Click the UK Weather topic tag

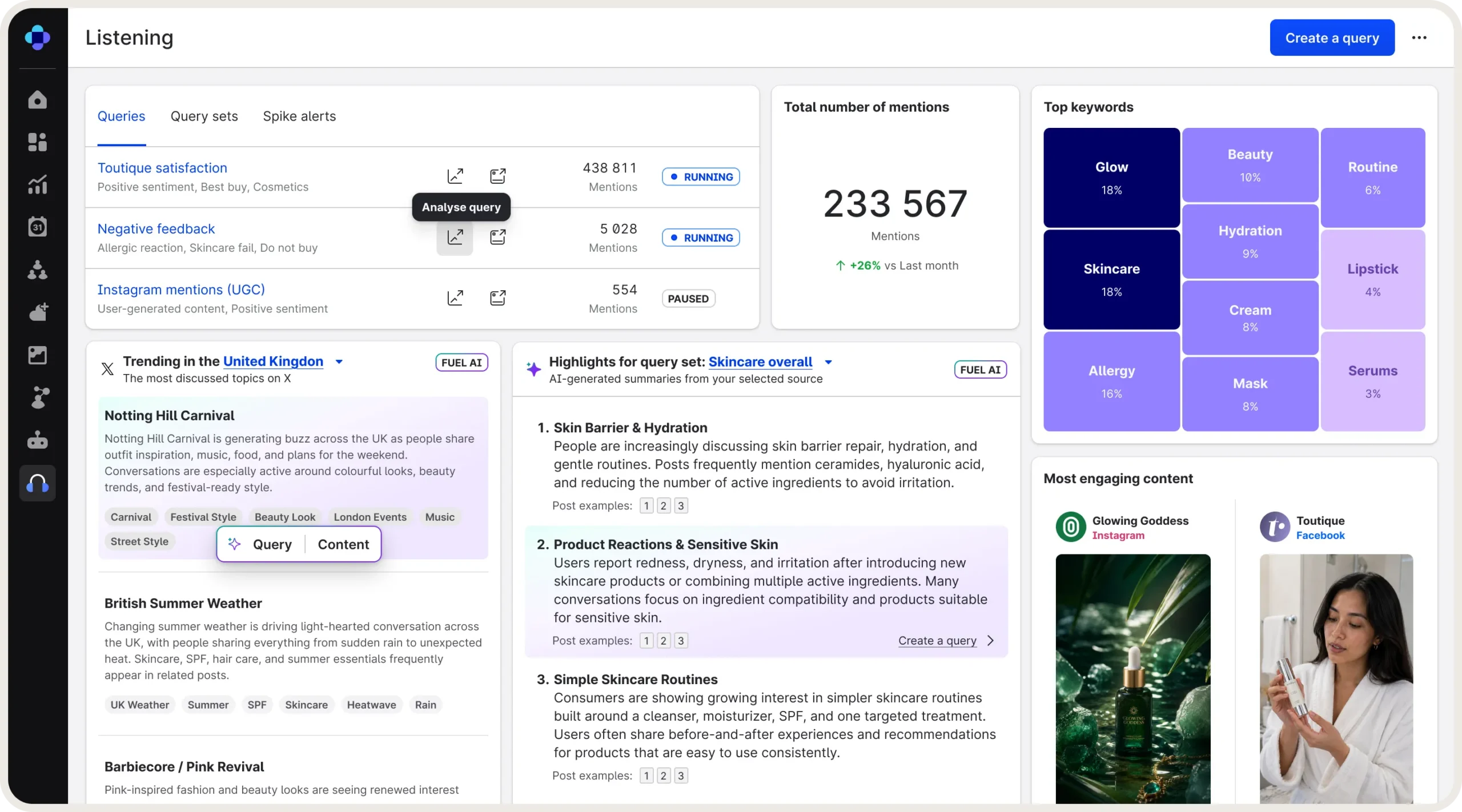pyautogui.click(x=140, y=705)
